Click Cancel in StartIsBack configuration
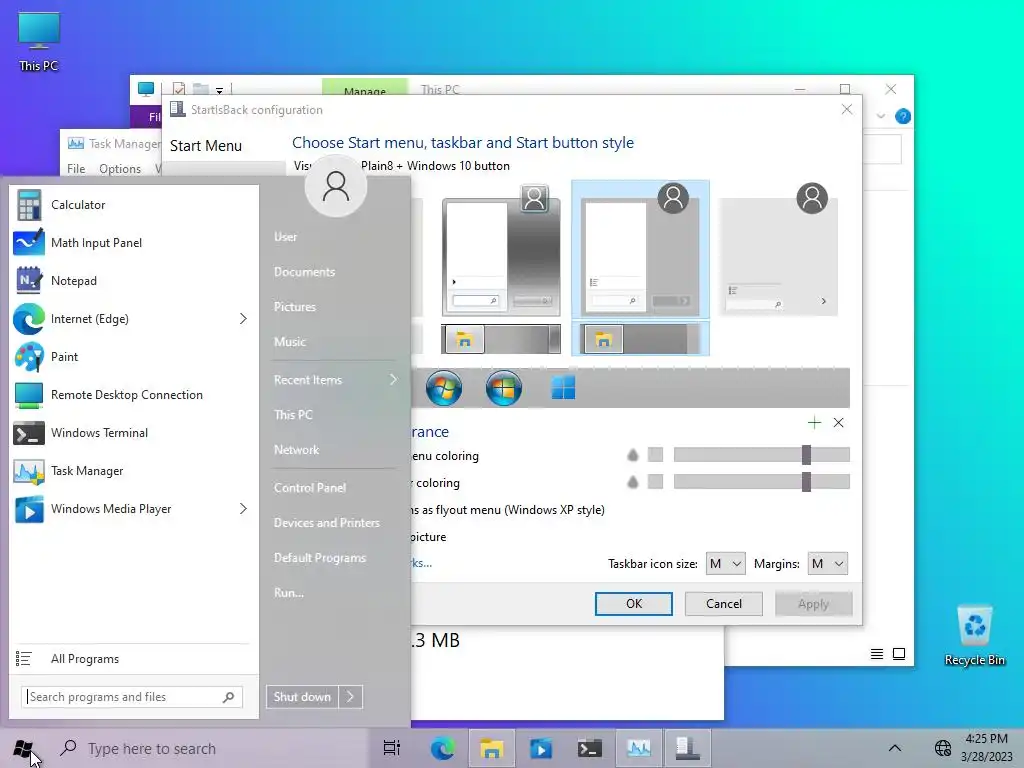Image resolution: width=1024 pixels, height=768 pixels. tap(724, 604)
